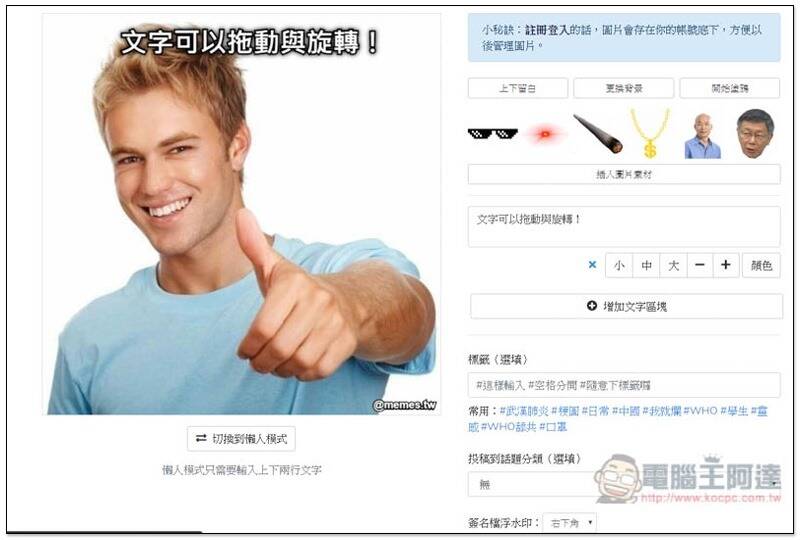The height and width of the screenshot is (540, 800).
Task: Add the gold dollar chain sticker
Action: click(x=649, y=133)
